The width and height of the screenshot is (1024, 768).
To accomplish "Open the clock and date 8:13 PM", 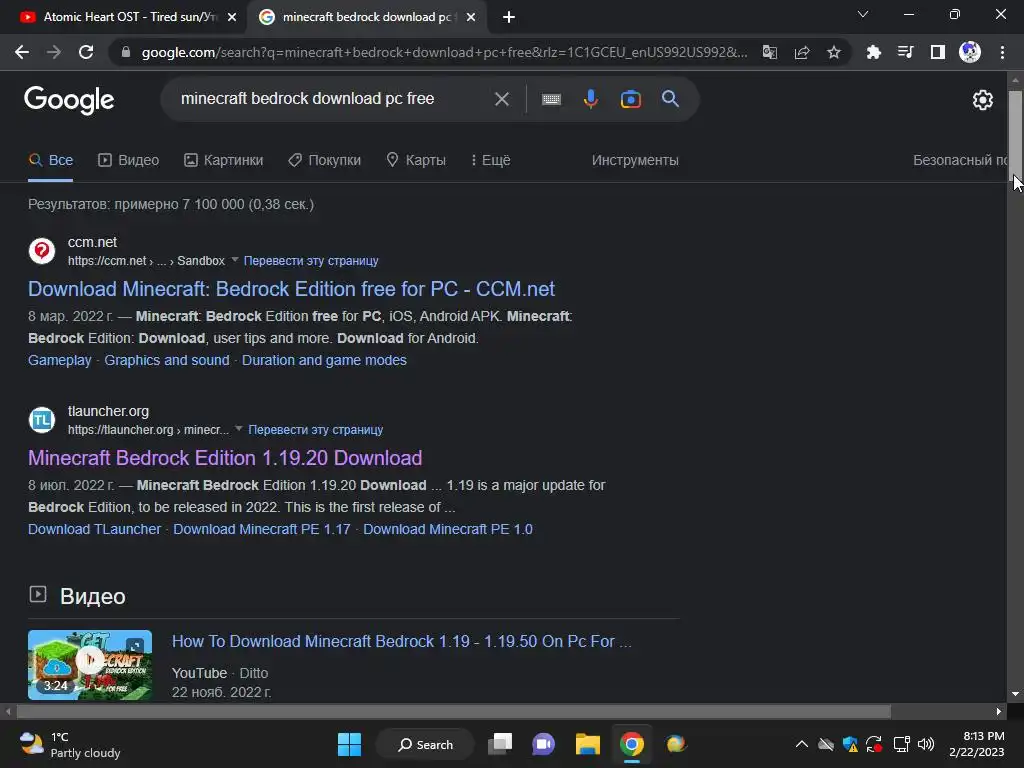I will (977, 744).
